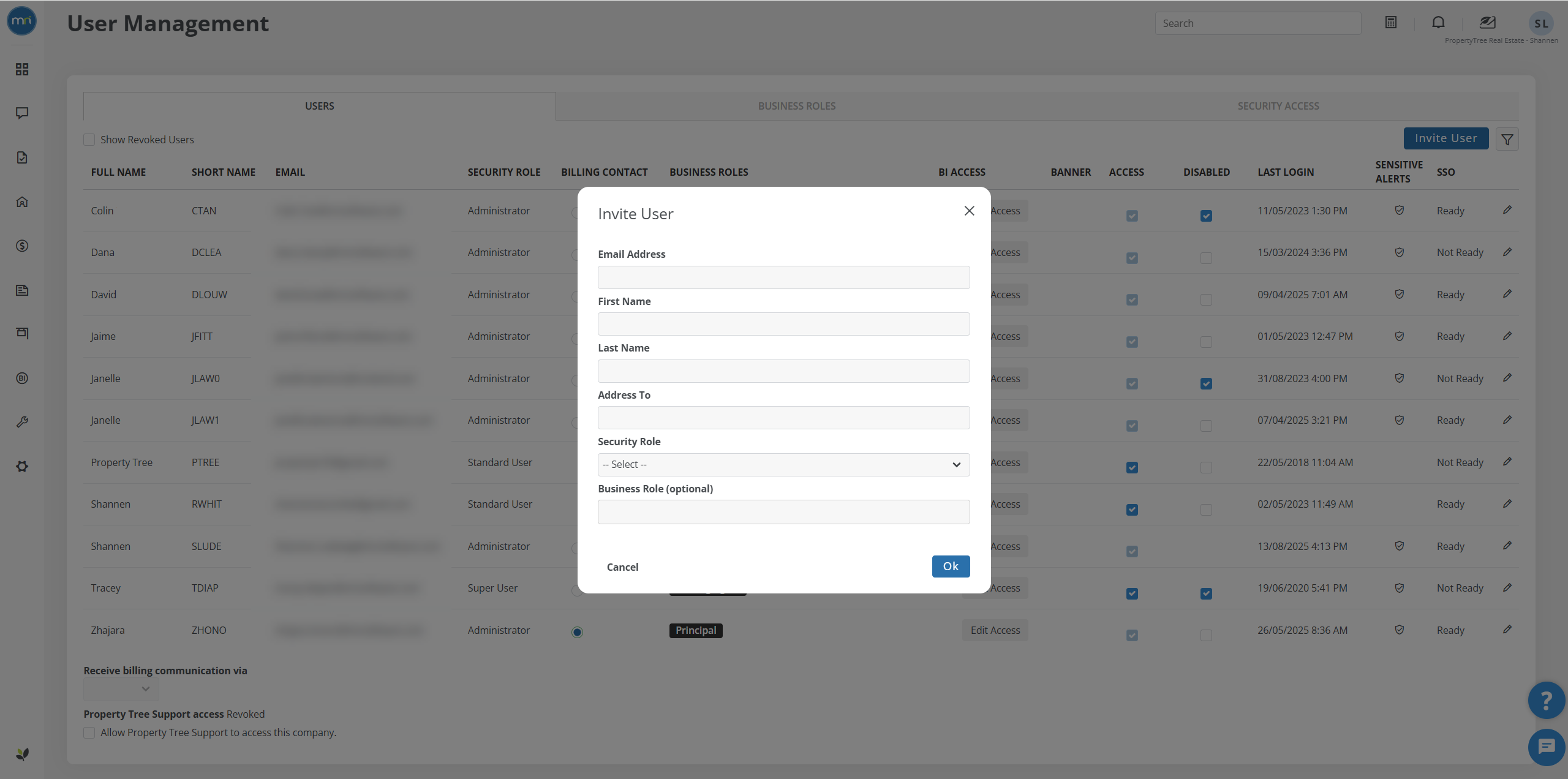Open the dollar accounting icon in sidebar
1568x779 pixels.
[22, 246]
